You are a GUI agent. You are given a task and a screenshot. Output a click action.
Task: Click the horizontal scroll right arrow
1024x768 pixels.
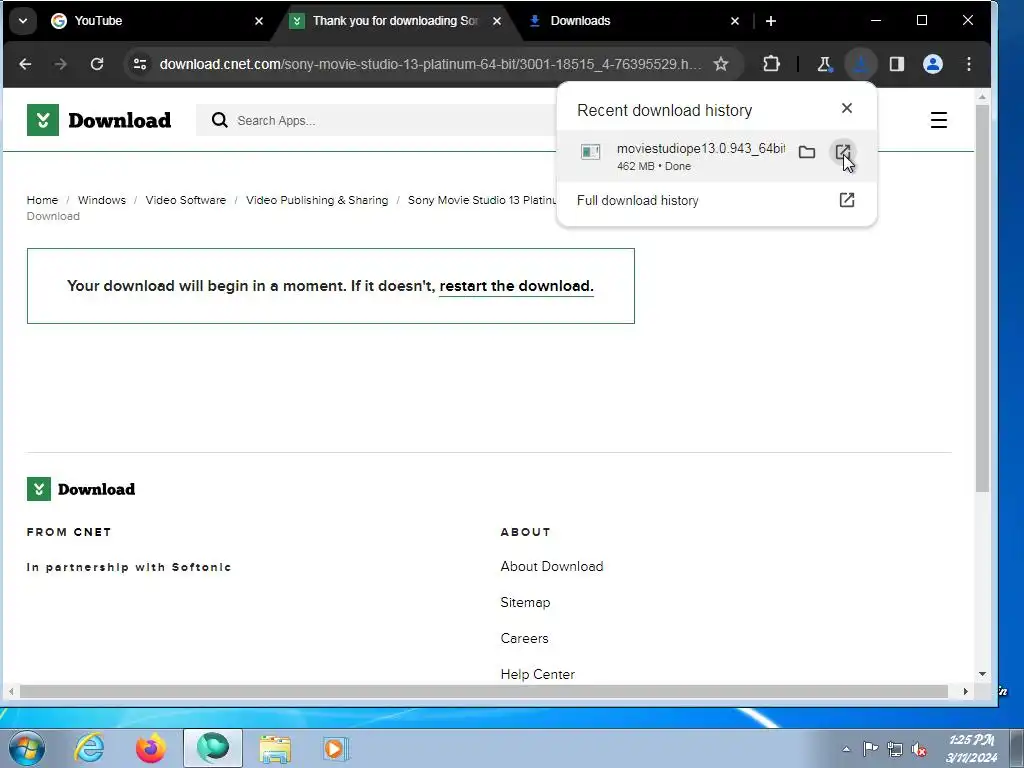(x=965, y=691)
